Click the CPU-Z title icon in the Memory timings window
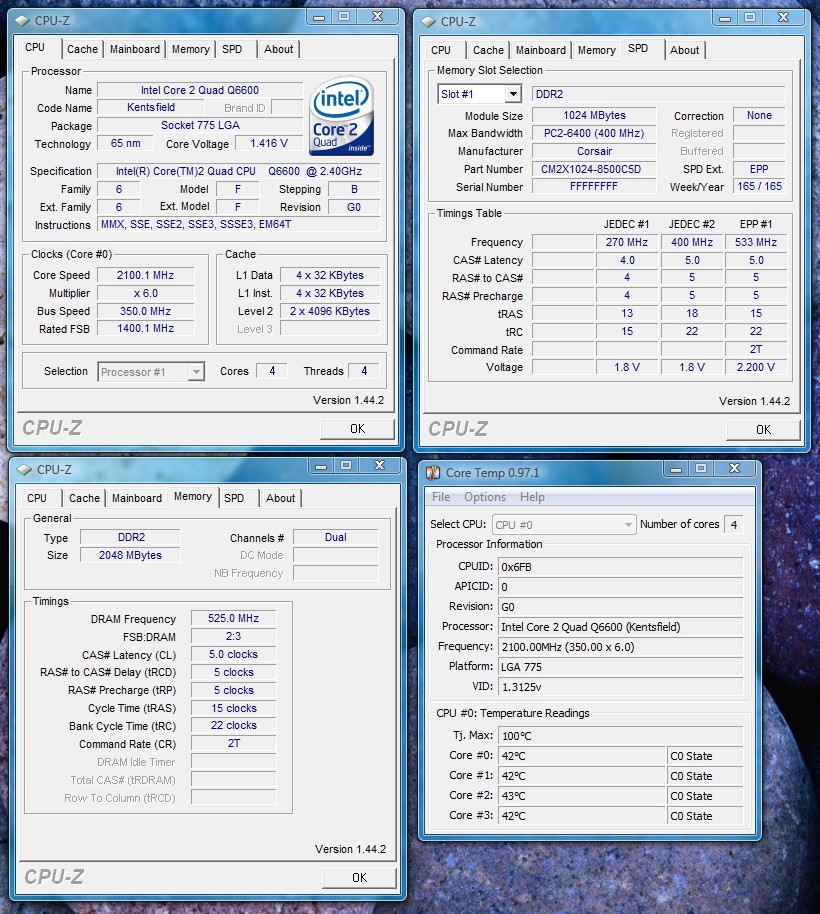 coord(24,470)
